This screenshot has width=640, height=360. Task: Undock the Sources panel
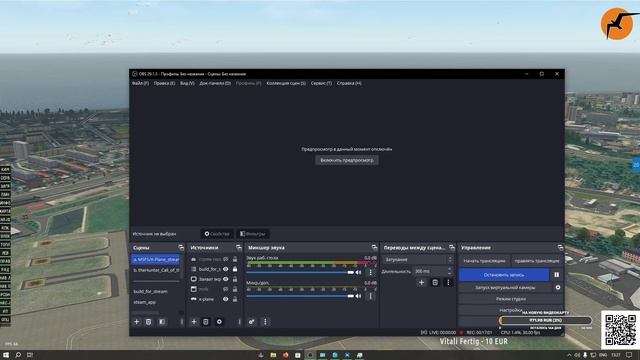(239, 247)
